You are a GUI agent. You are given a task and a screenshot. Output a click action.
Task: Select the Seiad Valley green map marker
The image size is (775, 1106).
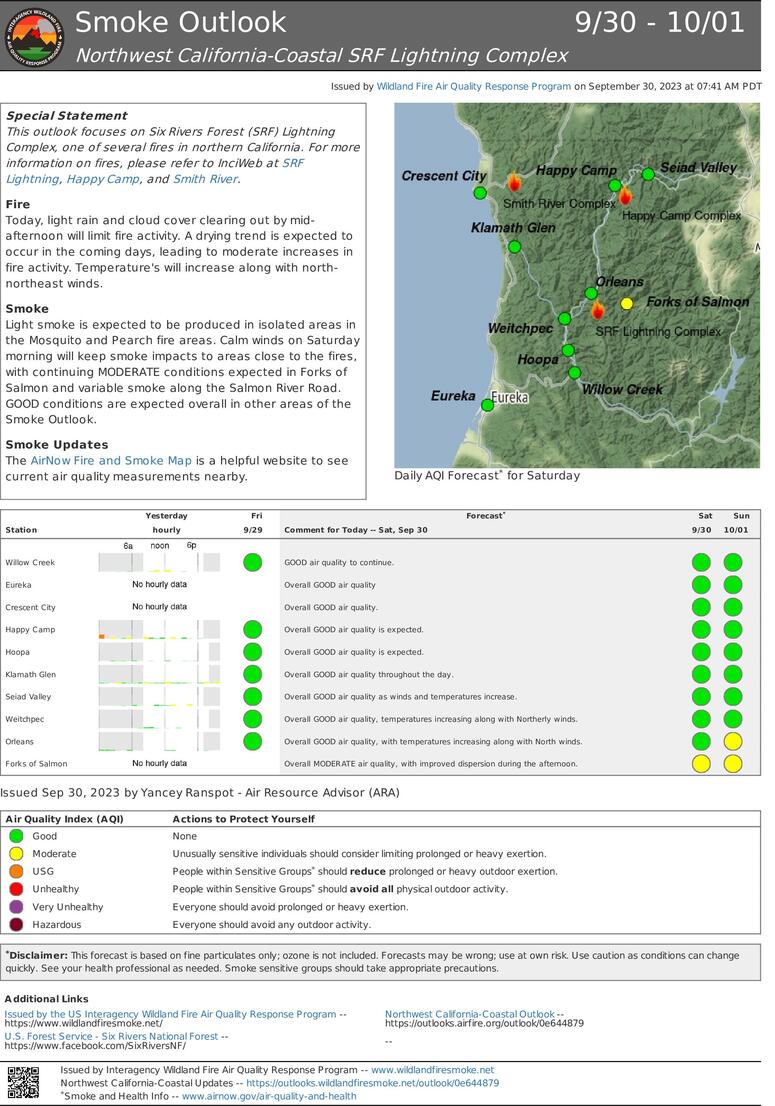pyautogui.click(x=648, y=174)
